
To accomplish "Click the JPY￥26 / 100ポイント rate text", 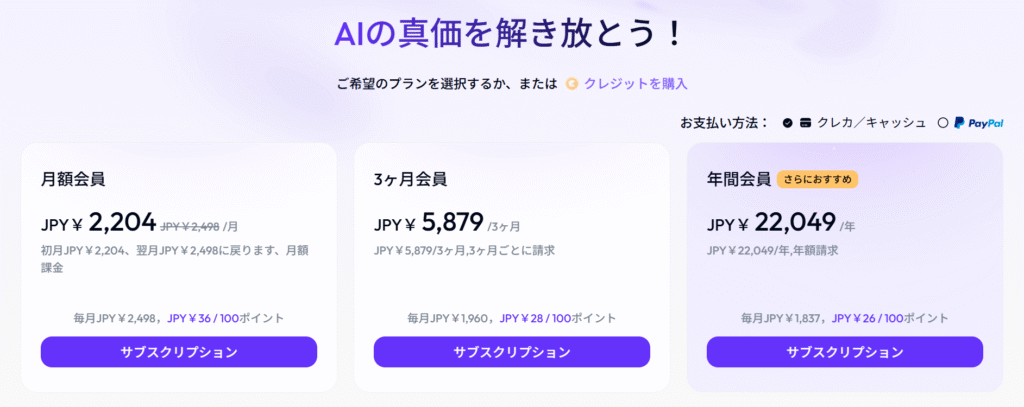I will 892,318.
